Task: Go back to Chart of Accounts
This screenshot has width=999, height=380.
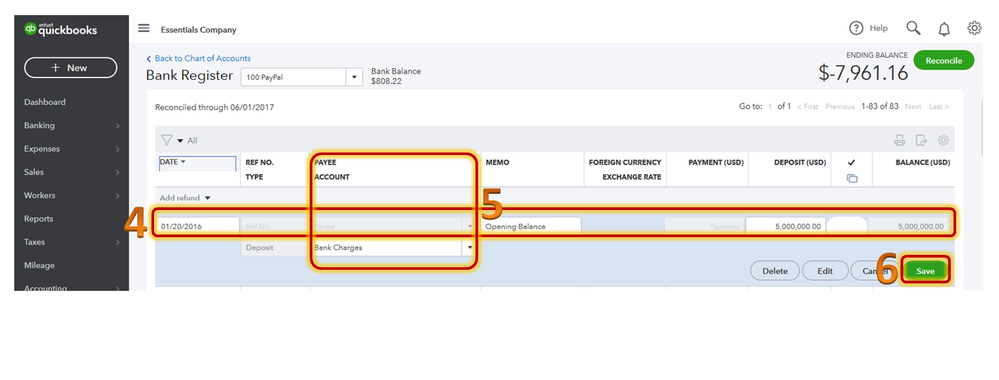Action: pyautogui.click(x=198, y=58)
